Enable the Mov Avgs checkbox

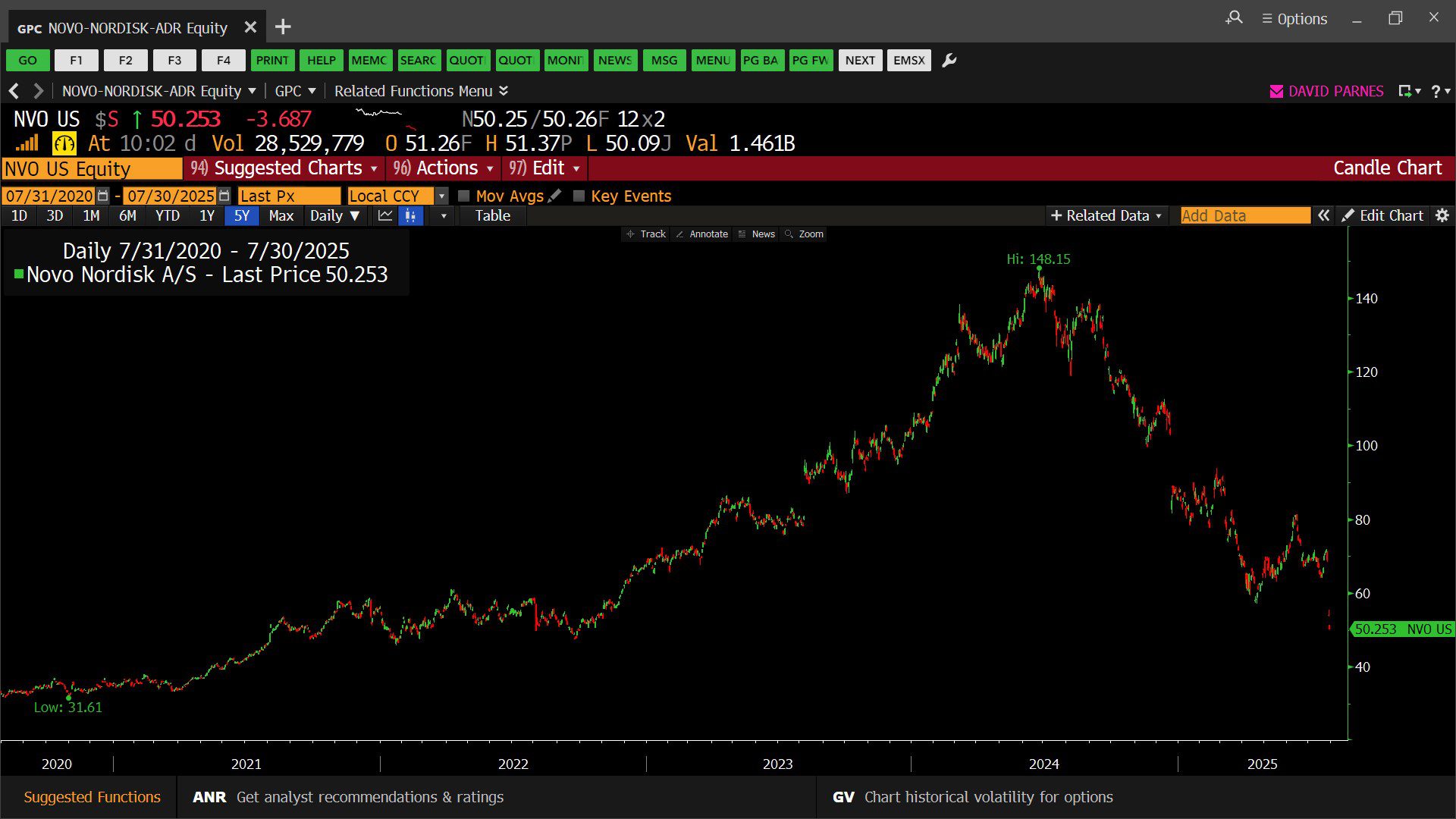click(464, 196)
